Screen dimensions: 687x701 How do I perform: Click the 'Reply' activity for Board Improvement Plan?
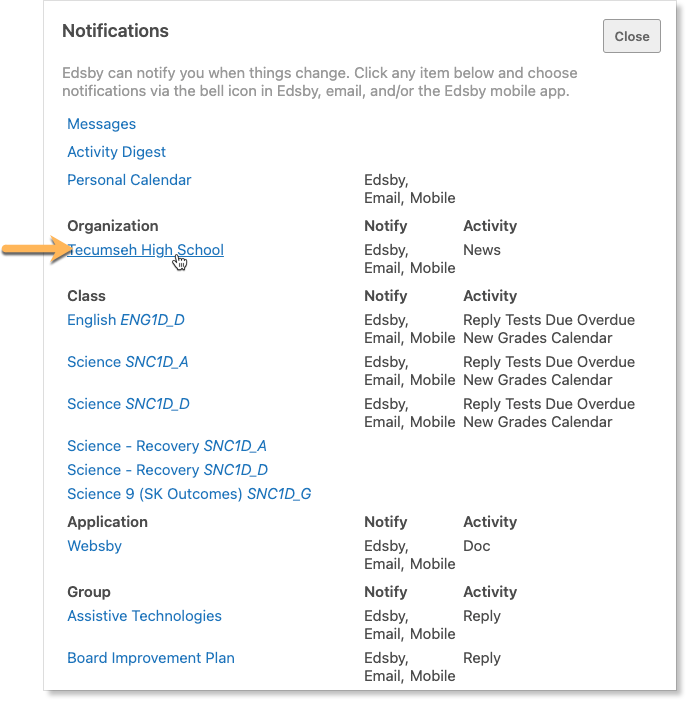click(482, 658)
